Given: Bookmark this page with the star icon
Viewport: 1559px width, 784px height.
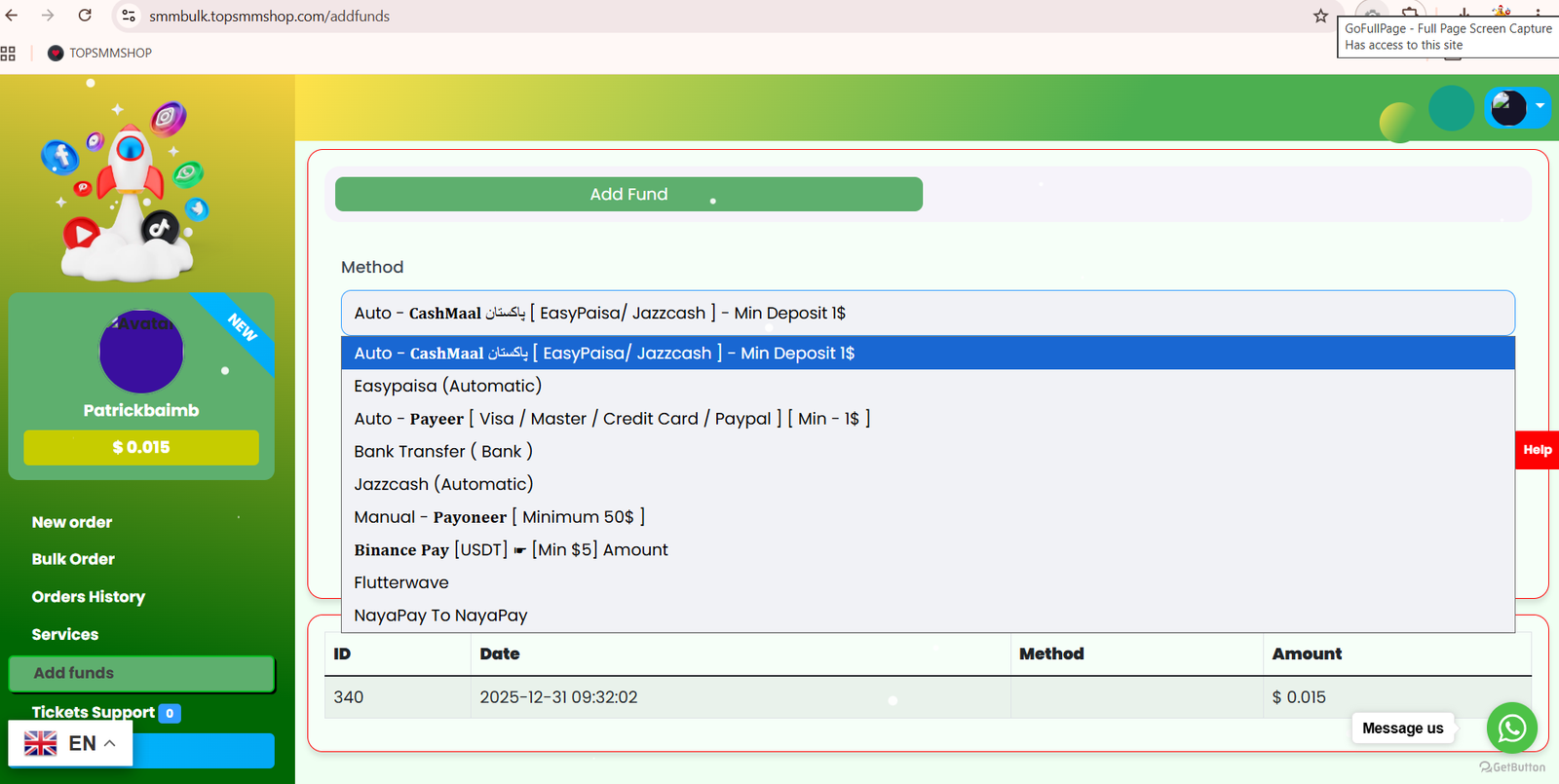Looking at the screenshot, I should coord(1320,16).
